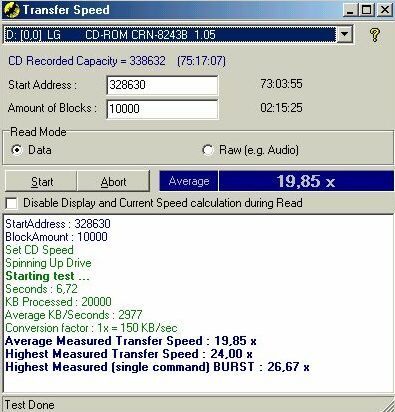The height and width of the screenshot is (412, 395).
Task: Click the 'Test Done' status bar text
Action: (29, 405)
